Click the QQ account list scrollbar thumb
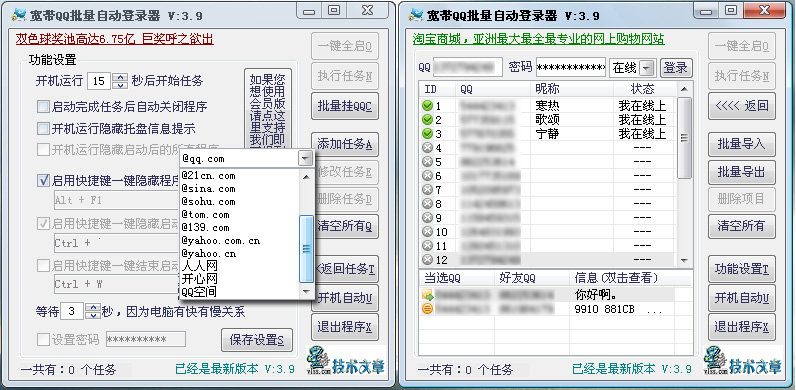Screen dimensions: 796x390 pos(684,138)
